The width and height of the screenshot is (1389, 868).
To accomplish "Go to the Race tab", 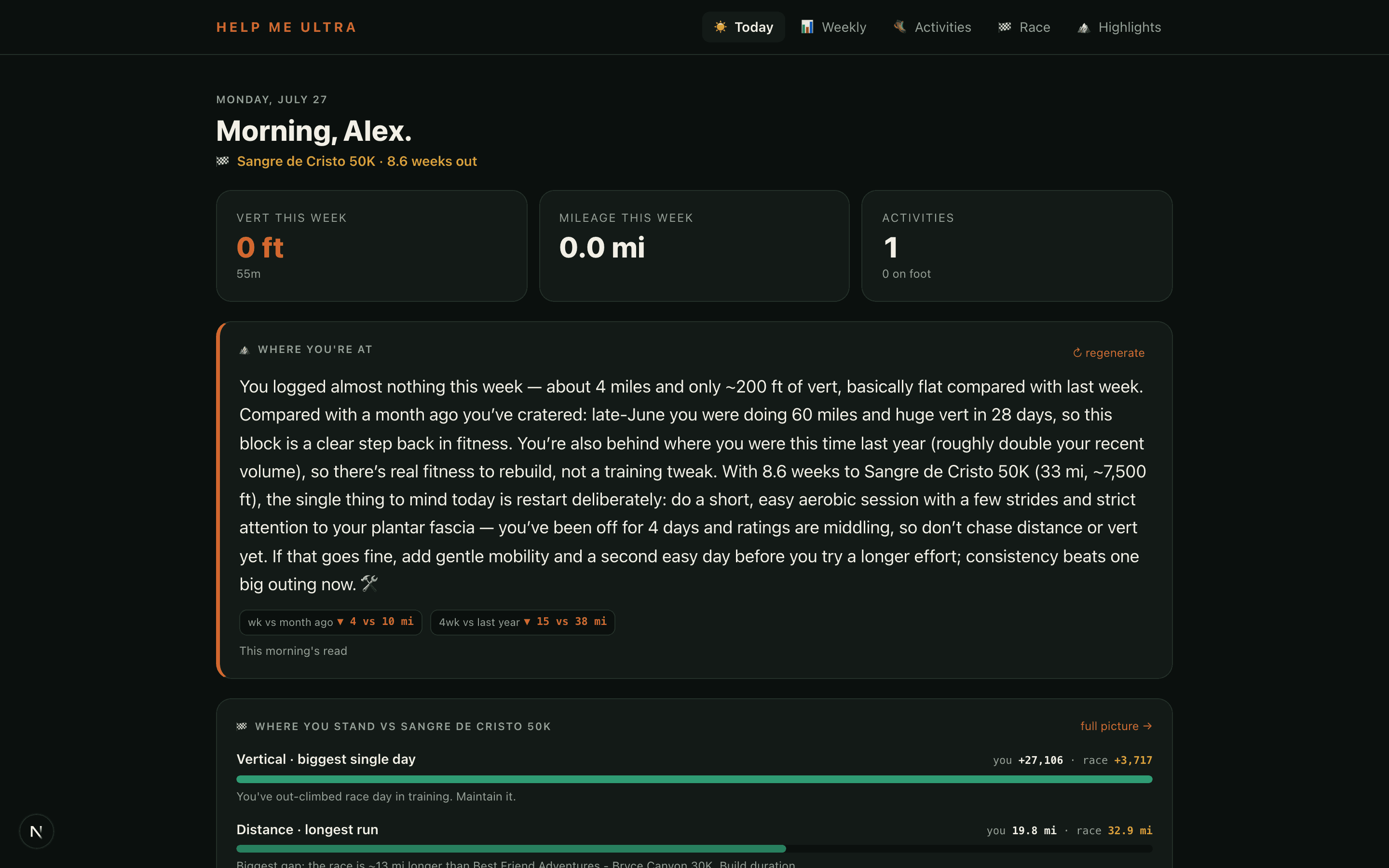I will pyautogui.click(x=1024, y=27).
